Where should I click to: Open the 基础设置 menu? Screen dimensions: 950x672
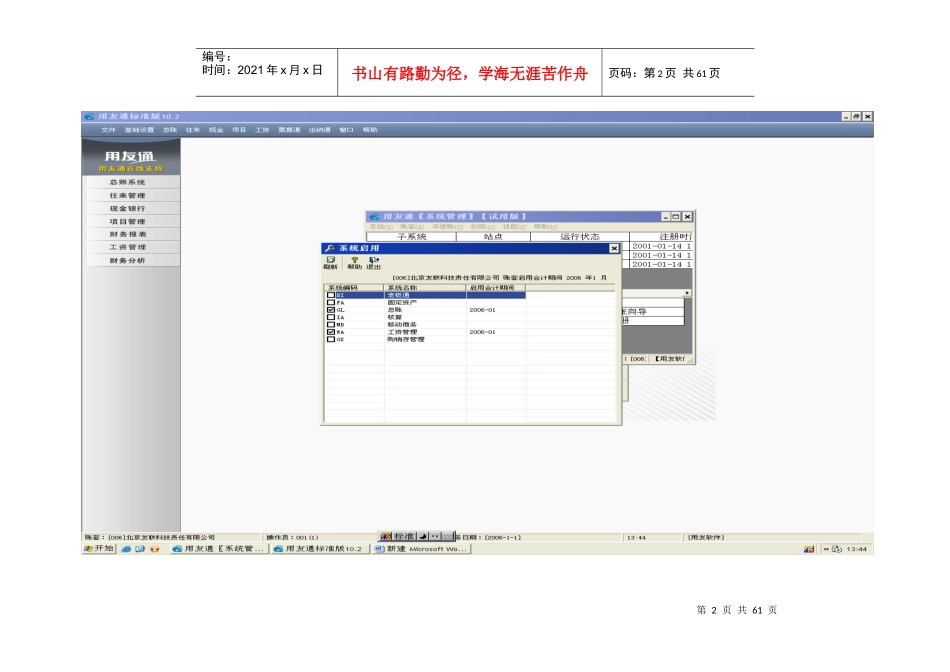point(139,130)
